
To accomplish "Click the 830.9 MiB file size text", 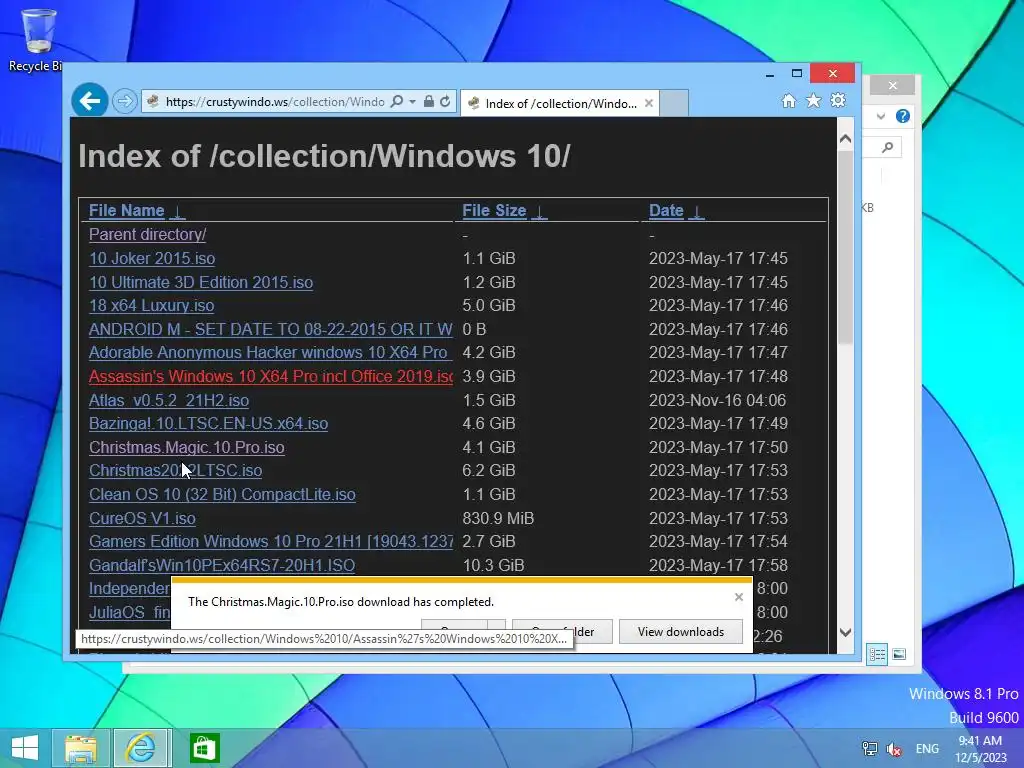I will 498,519.
